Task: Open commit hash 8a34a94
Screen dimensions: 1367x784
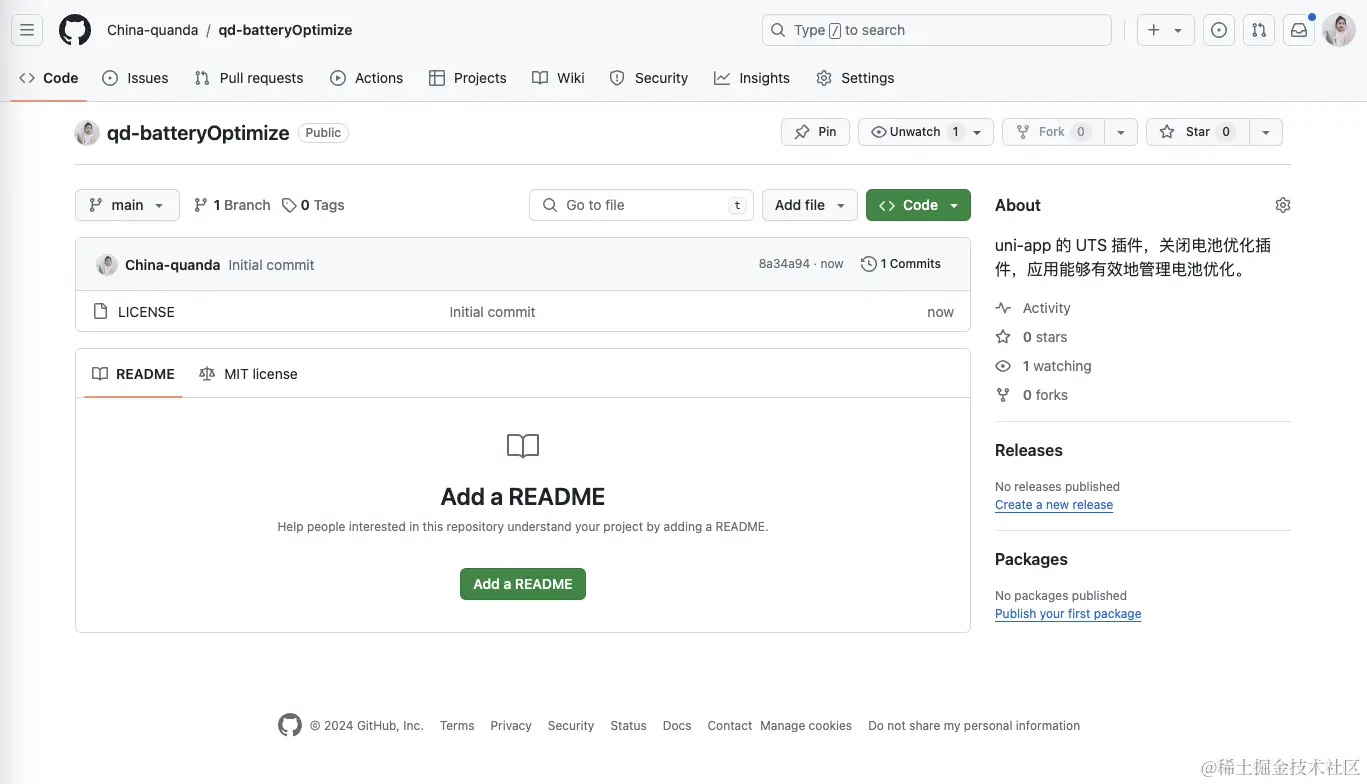Action: 784,264
